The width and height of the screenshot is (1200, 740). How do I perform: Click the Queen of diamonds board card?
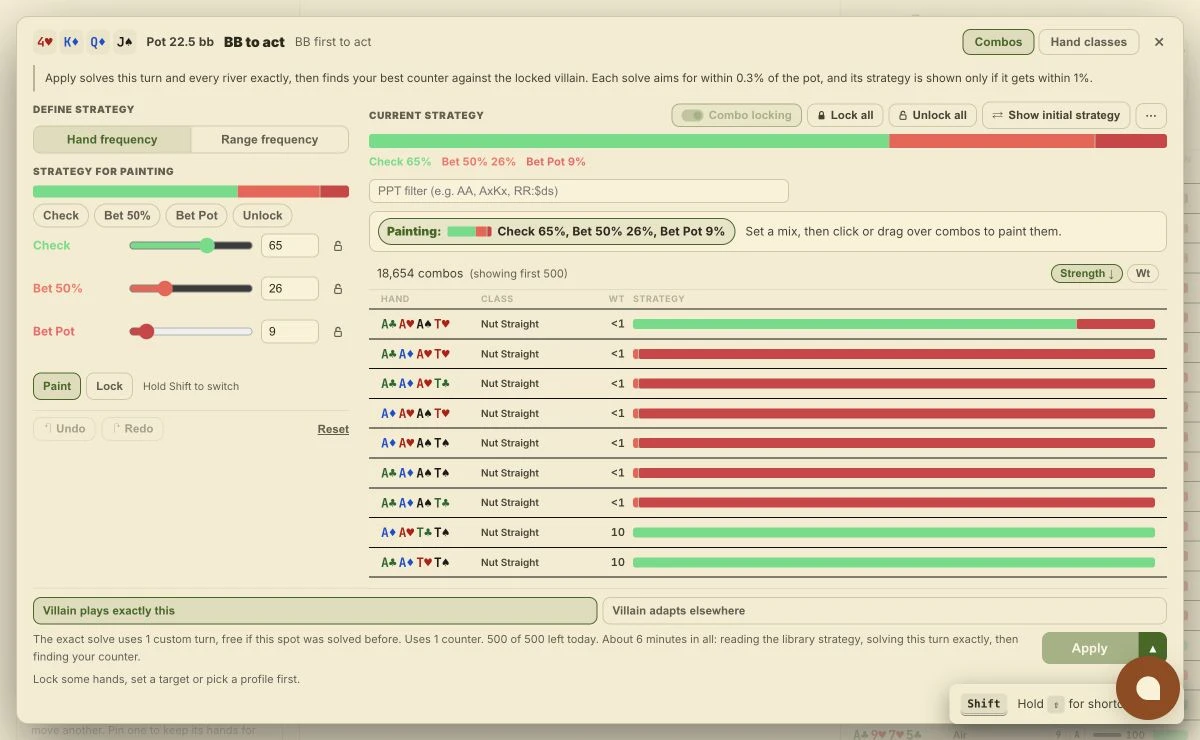tap(97, 42)
